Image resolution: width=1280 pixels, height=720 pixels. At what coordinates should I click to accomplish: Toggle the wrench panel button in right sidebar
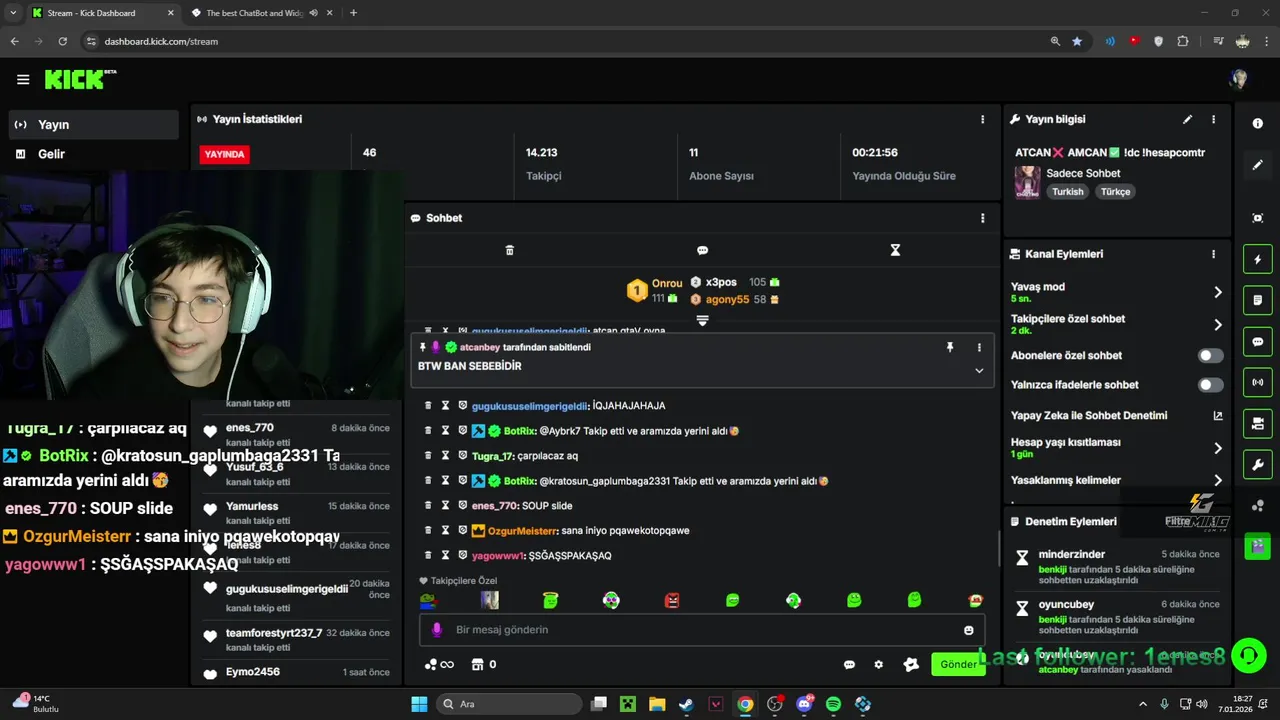click(x=1258, y=464)
